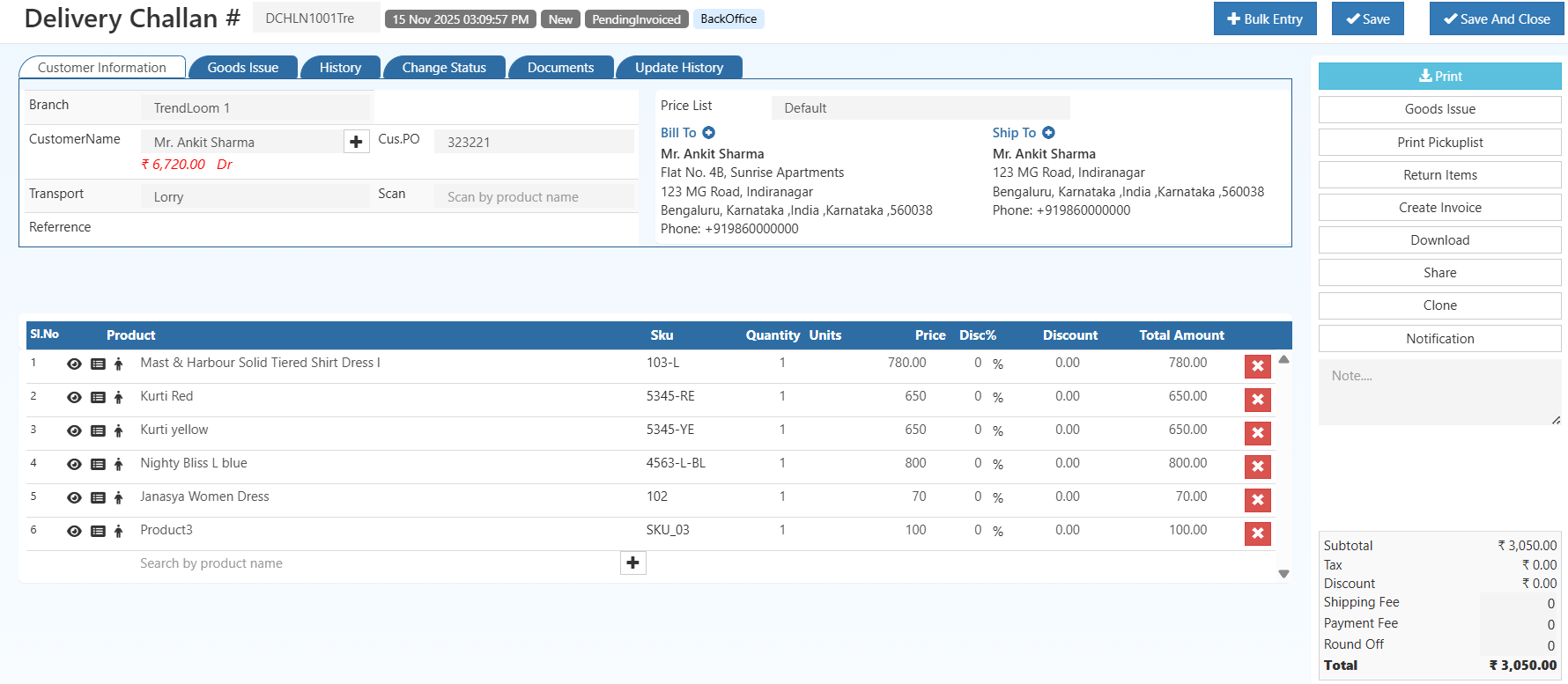Click person icon in Nighty Bliss row
Screen dimensions: 1568x684
pos(118,464)
